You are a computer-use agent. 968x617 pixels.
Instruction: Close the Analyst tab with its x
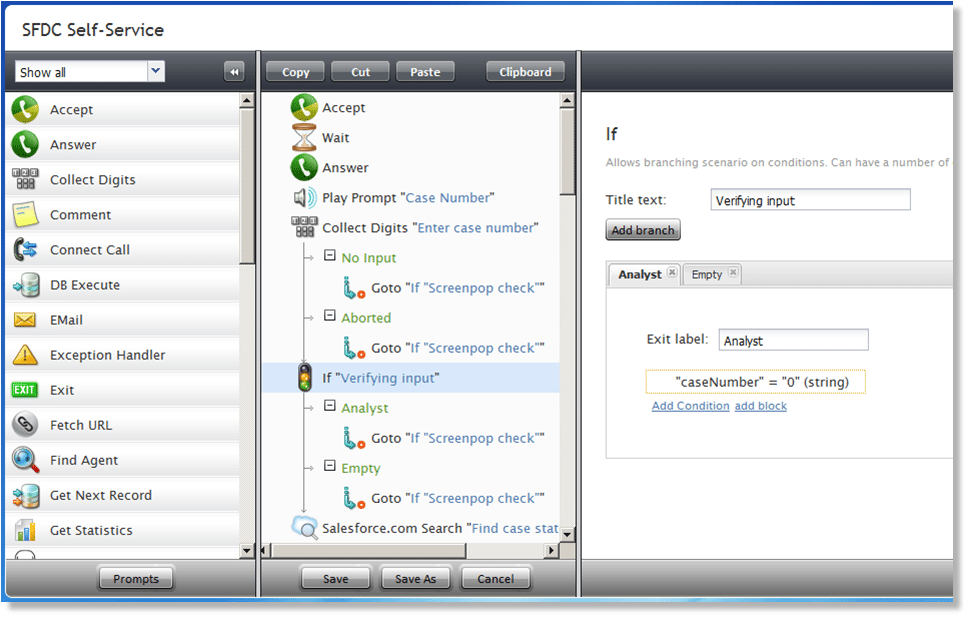point(672,272)
